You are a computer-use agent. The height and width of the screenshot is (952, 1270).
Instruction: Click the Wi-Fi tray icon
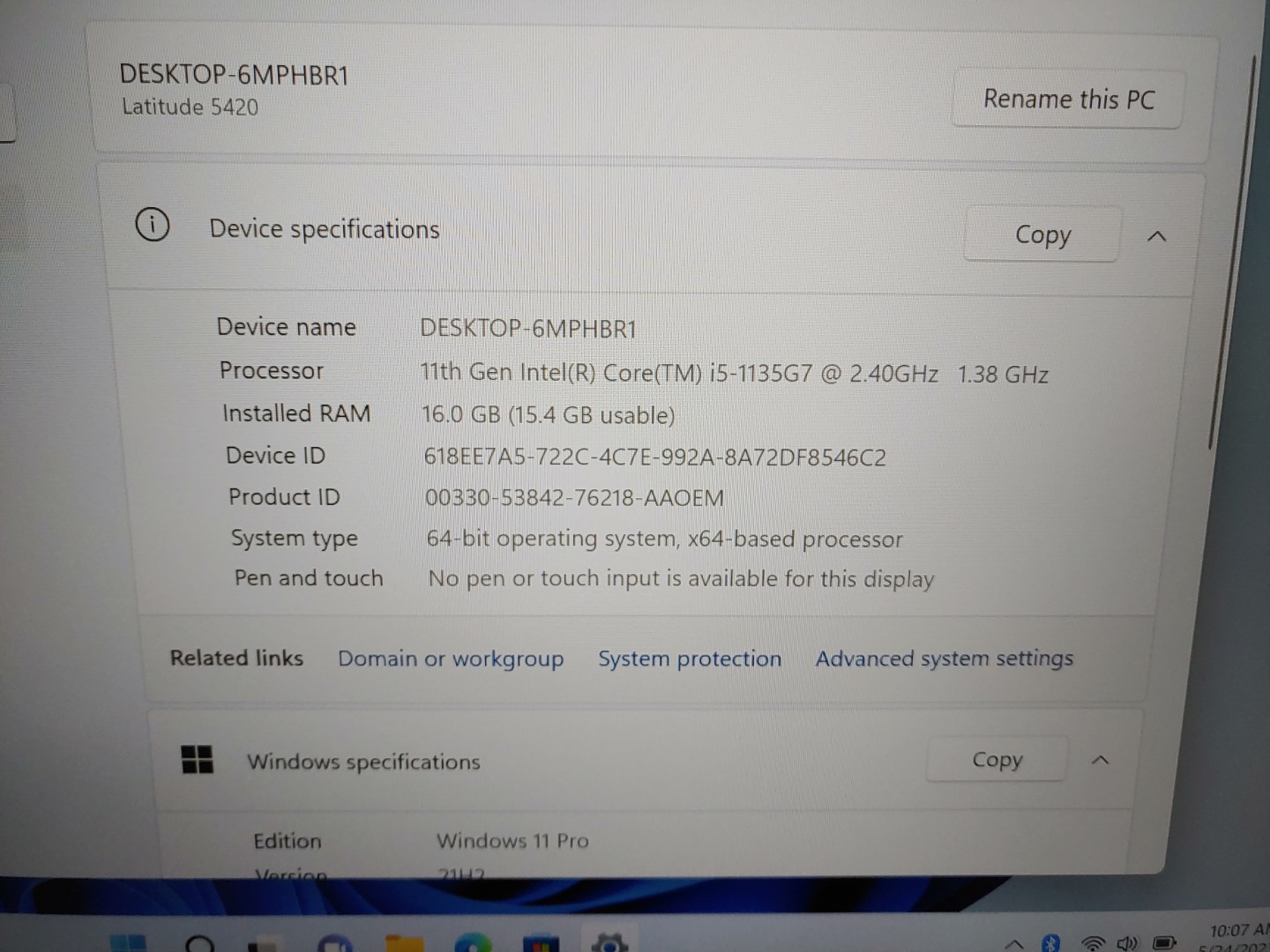pyautogui.click(x=1093, y=943)
